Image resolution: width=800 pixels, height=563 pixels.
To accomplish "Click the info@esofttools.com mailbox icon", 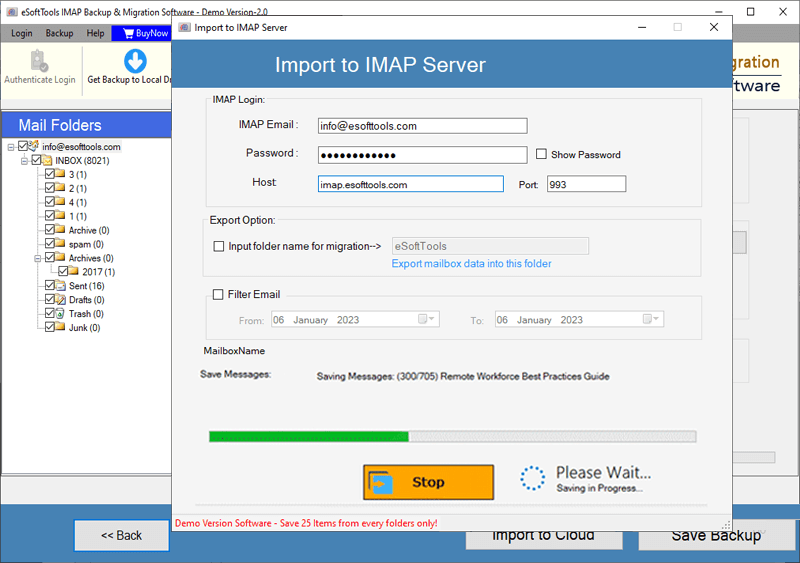I will pyautogui.click(x=34, y=146).
